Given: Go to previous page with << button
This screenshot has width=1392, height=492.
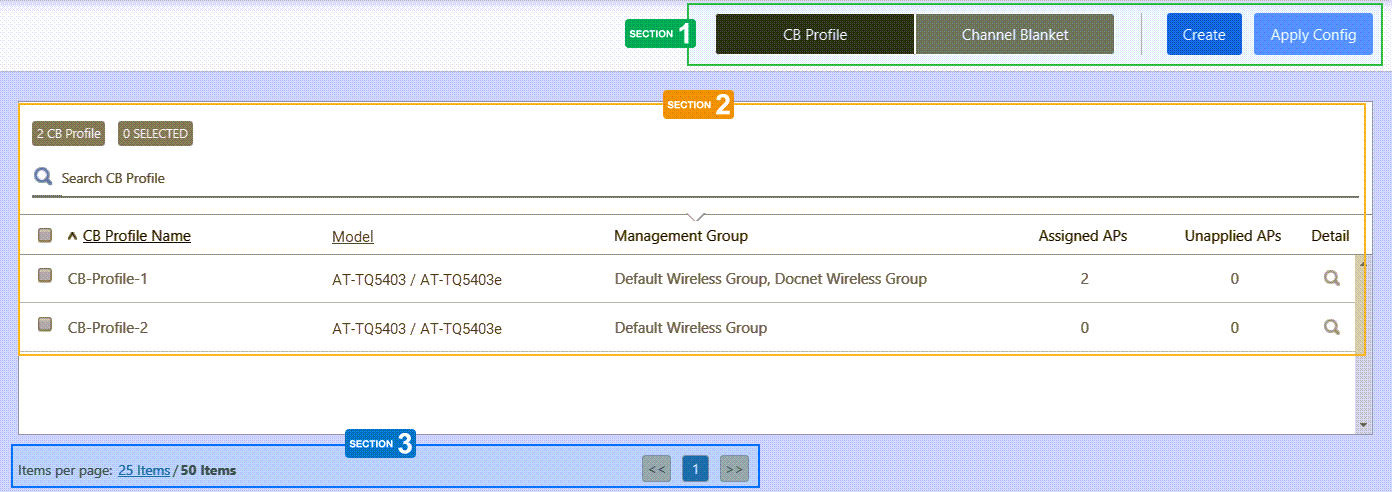Looking at the screenshot, I should click(x=656, y=468).
